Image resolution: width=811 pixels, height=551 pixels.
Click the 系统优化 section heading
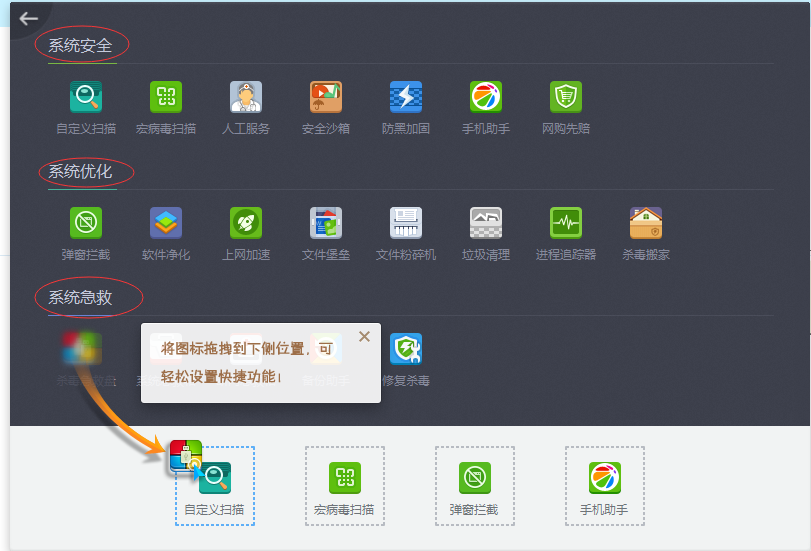pos(80,171)
